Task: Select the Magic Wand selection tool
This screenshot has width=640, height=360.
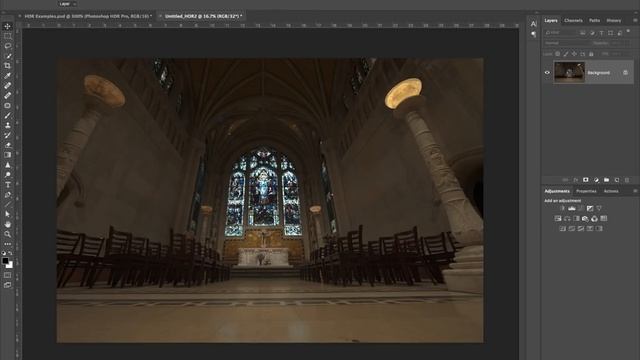Action: pos(7,56)
